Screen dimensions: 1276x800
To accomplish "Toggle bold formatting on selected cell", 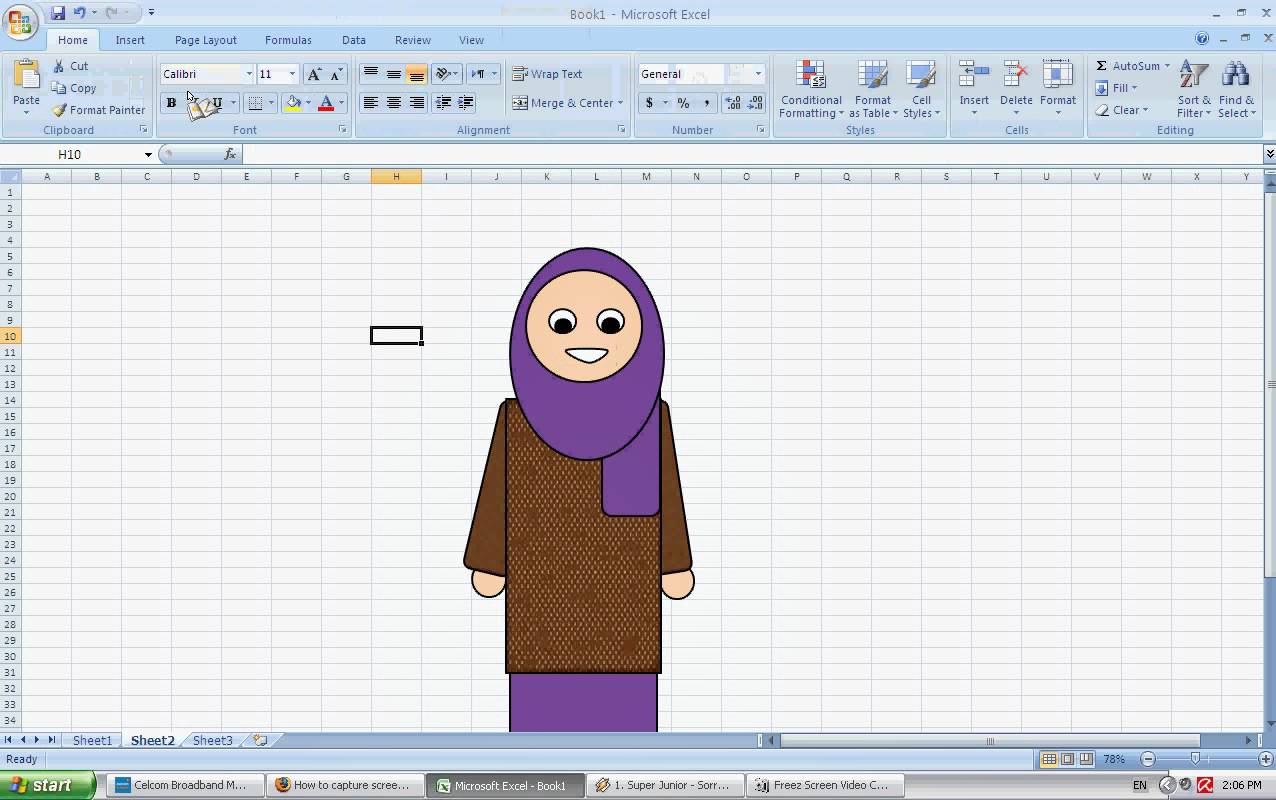I will click(169, 102).
